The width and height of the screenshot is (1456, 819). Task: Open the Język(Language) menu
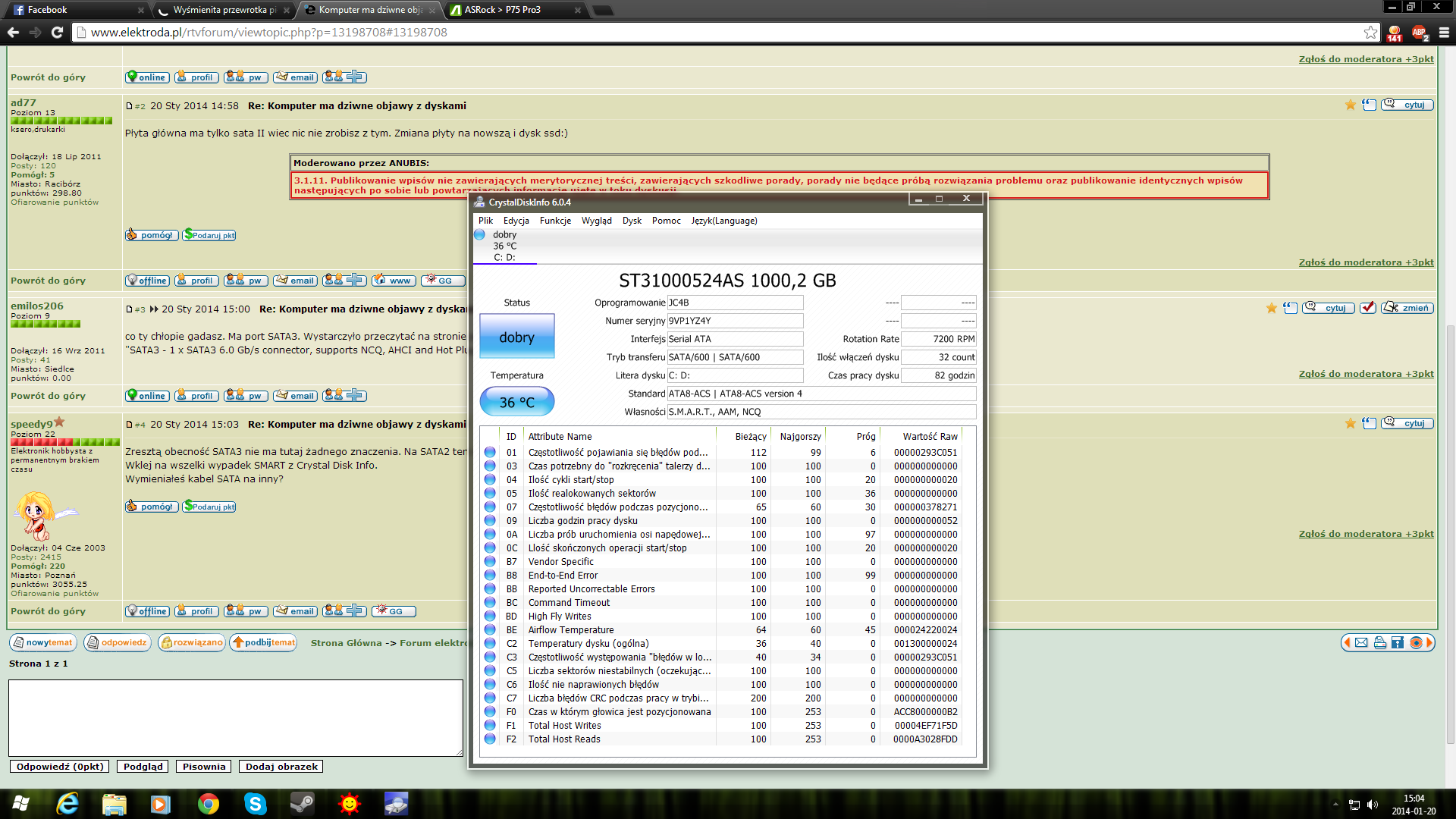coord(724,221)
